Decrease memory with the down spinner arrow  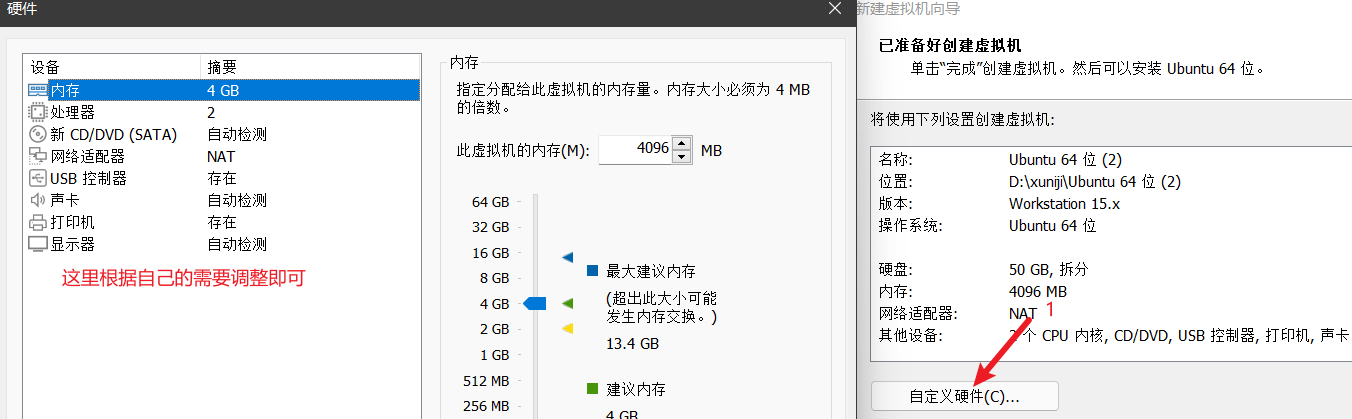(682, 157)
